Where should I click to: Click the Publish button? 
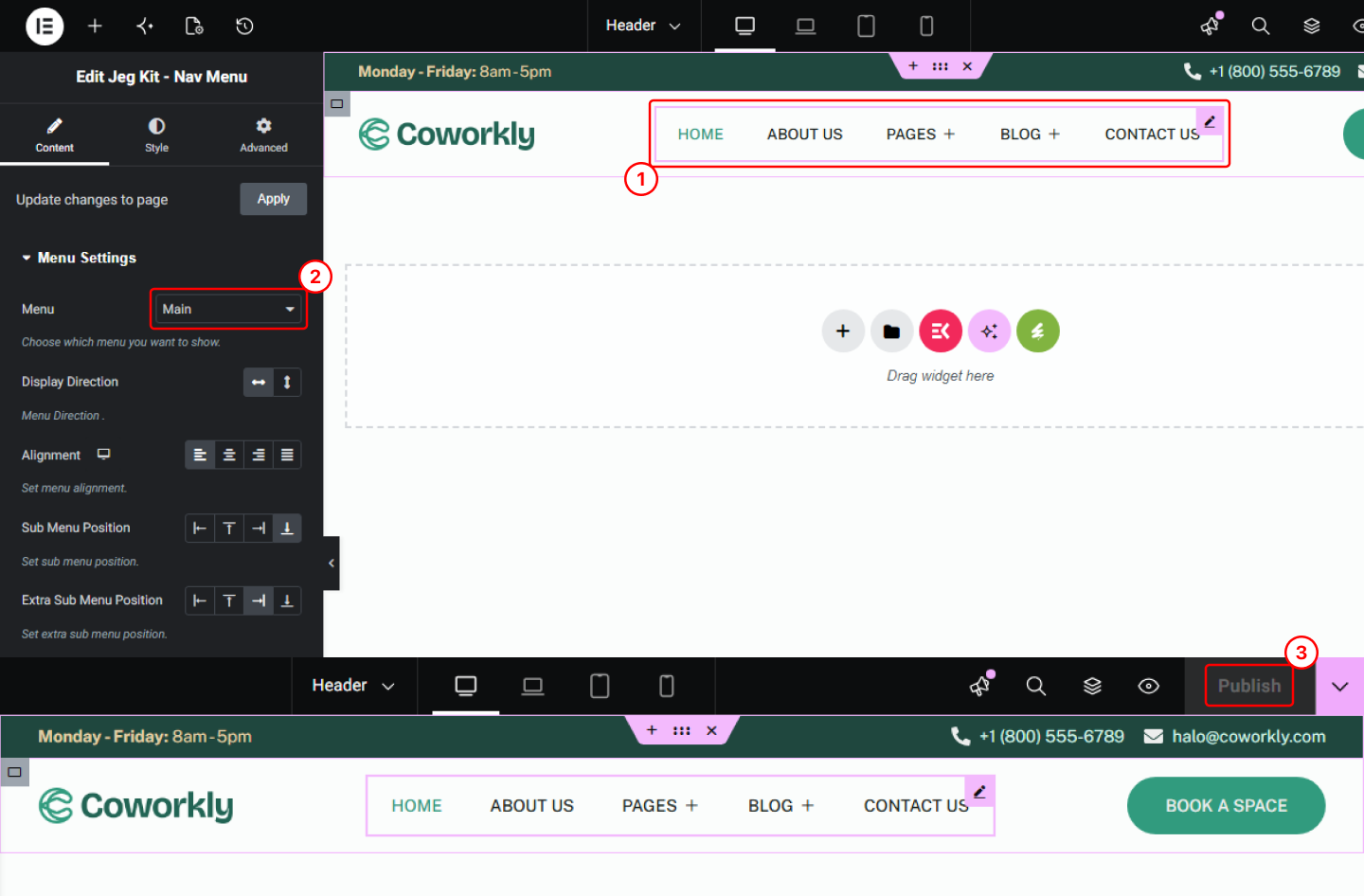pos(1249,686)
